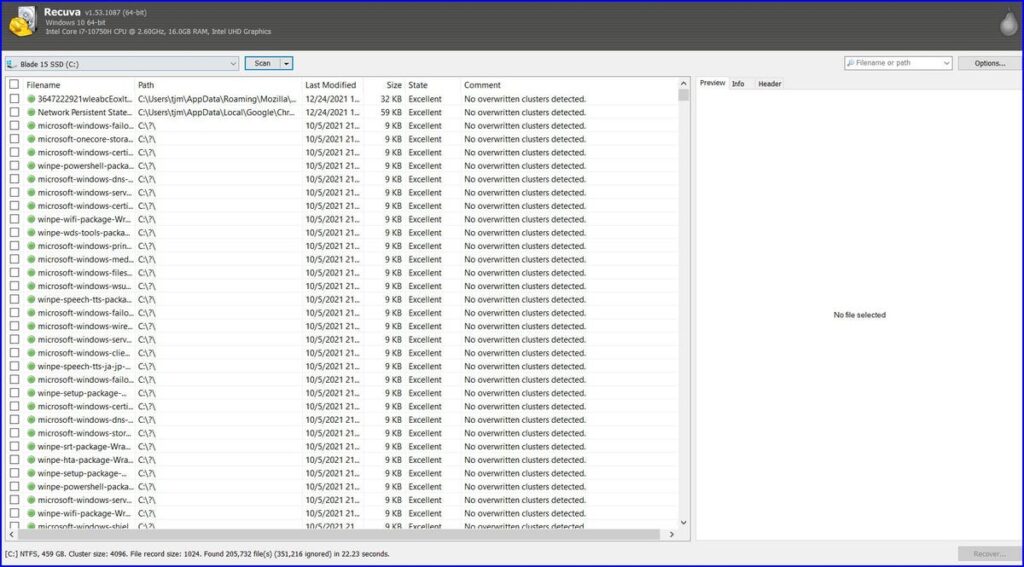Image resolution: width=1024 pixels, height=567 pixels.
Task: Click the Recover... button
Action: point(989,554)
